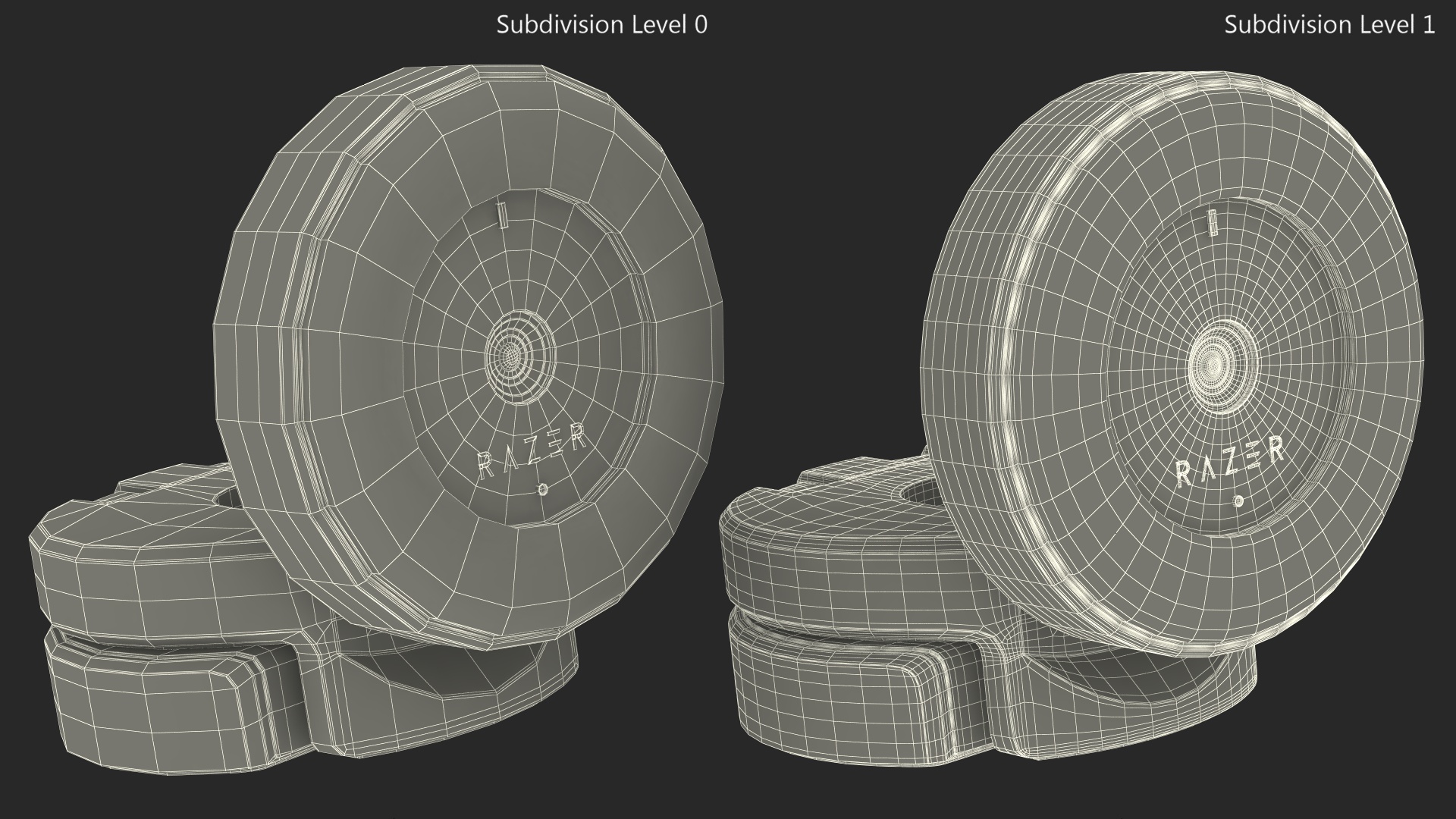Image resolution: width=1456 pixels, height=819 pixels.
Task: Click the 'Subdivision Level 0' label
Action: [x=601, y=24]
